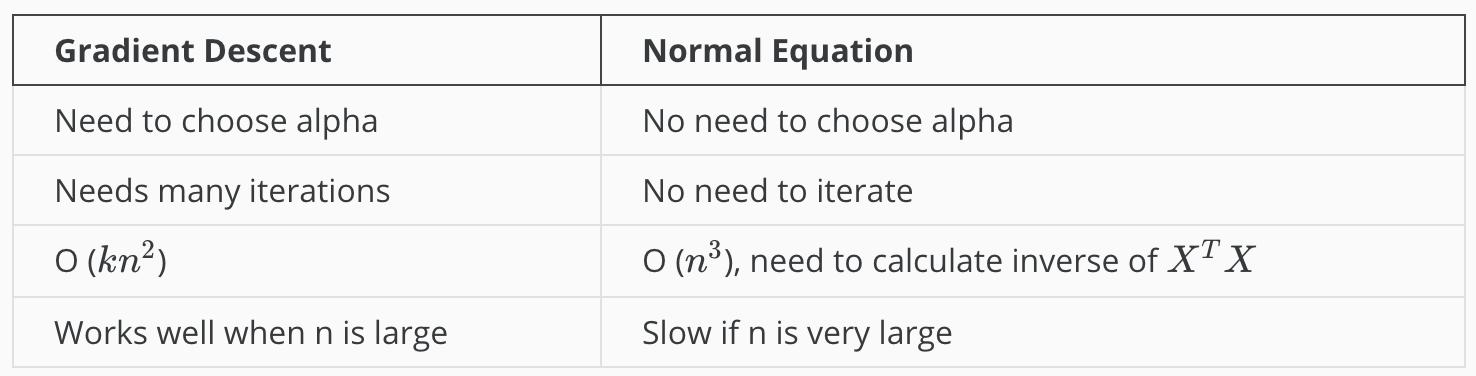The height and width of the screenshot is (376, 1476).
Task: Click the O(kn²) complexity cell
Action: (x=307, y=261)
